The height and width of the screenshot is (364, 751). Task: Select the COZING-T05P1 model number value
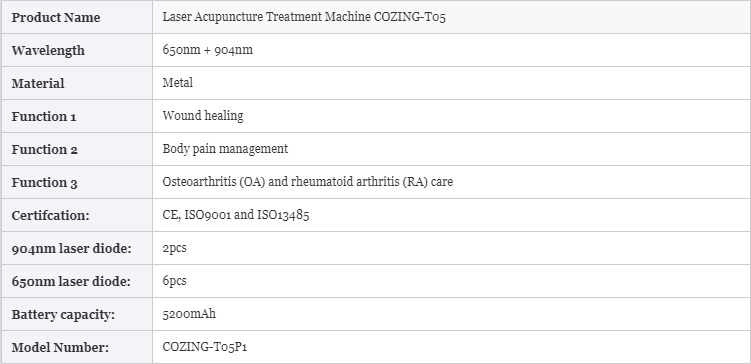coord(205,347)
